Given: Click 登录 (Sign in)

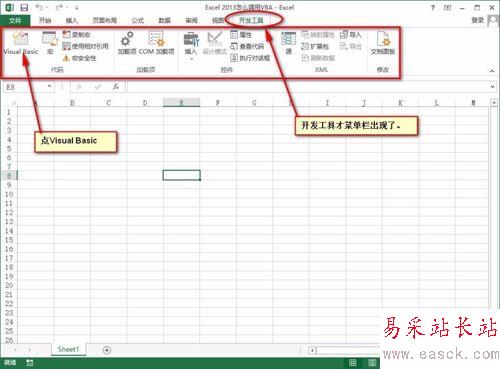Looking at the screenshot, I should coord(478,20).
